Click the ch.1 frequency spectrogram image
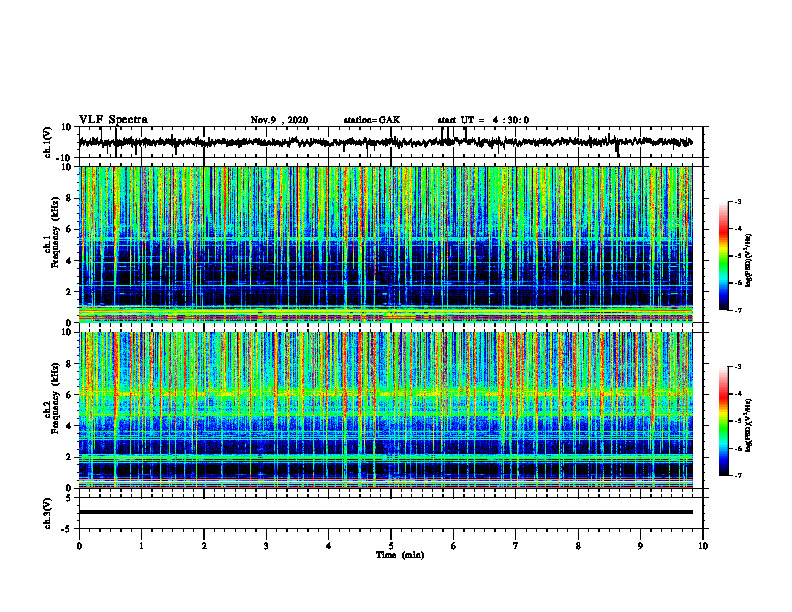This screenshot has width=792, height=612. click(386, 244)
